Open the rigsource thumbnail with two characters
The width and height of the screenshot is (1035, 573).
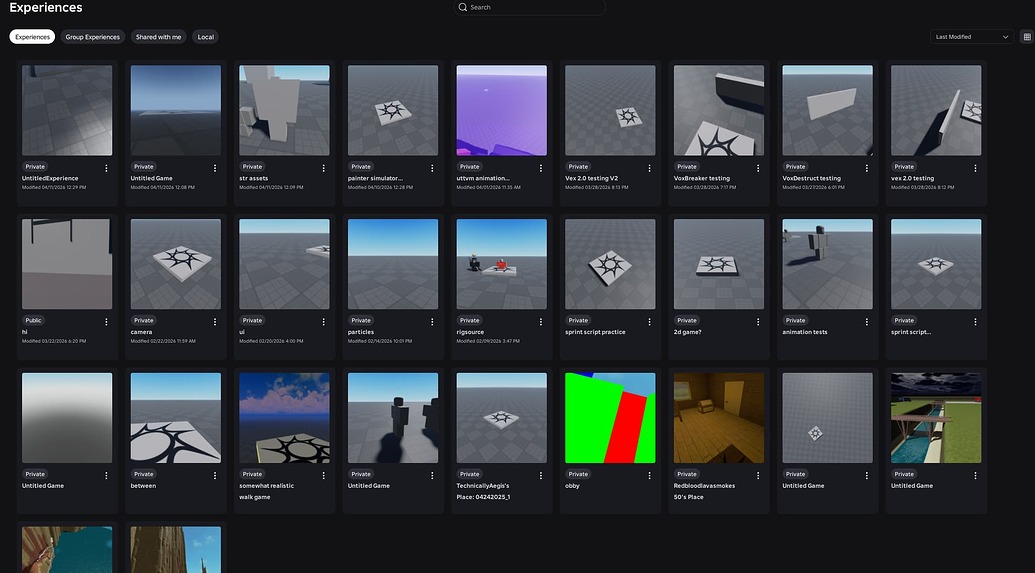click(x=502, y=264)
